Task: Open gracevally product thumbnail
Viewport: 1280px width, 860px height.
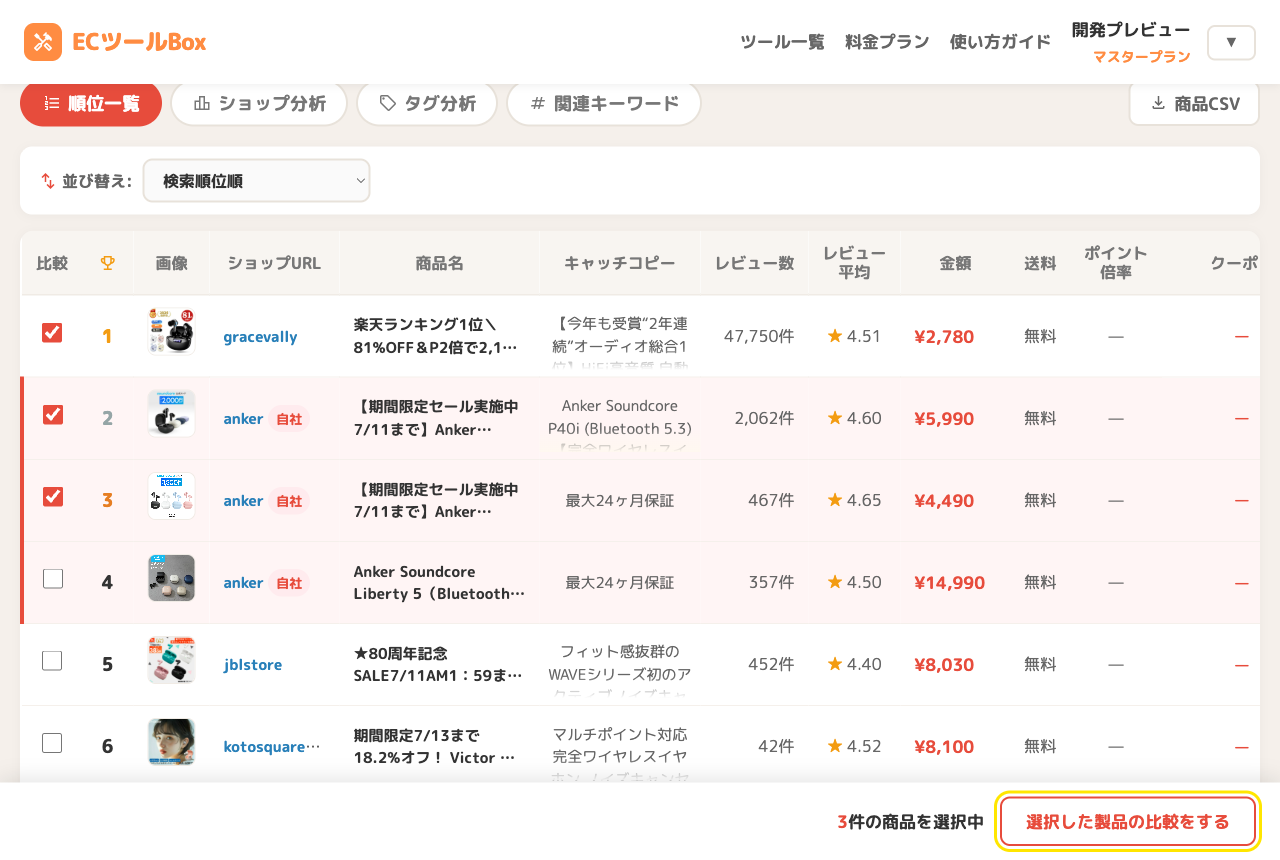Action: (171, 331)
